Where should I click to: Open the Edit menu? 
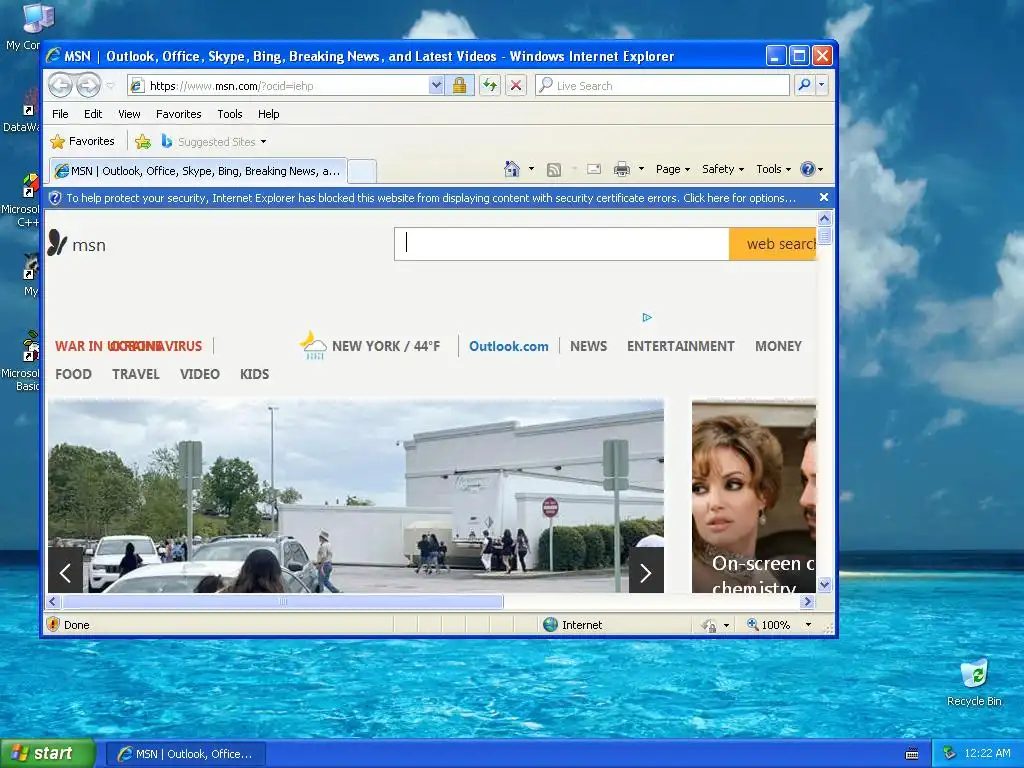[93, 114]
